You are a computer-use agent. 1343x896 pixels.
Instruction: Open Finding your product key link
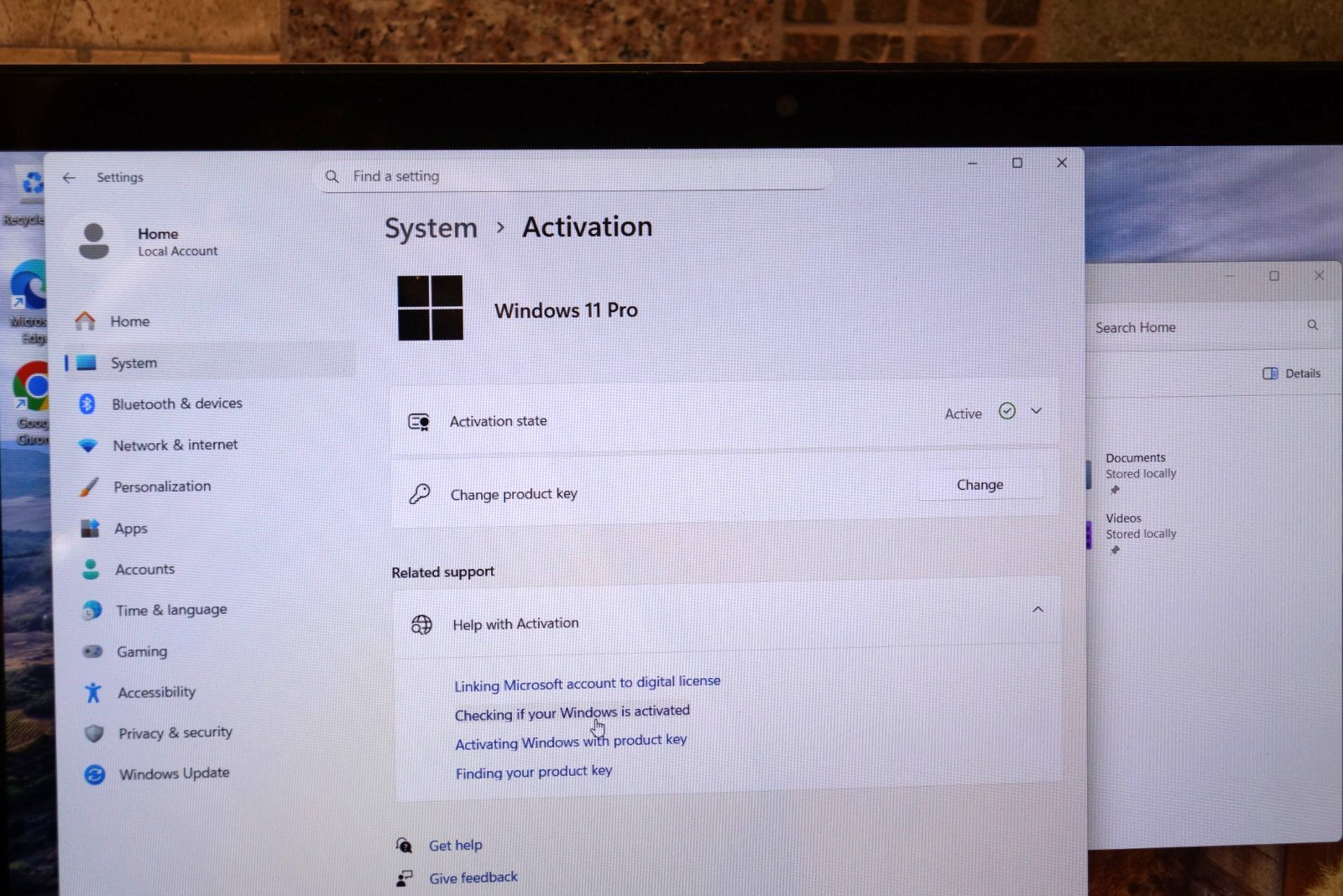(x=534, y=772)
